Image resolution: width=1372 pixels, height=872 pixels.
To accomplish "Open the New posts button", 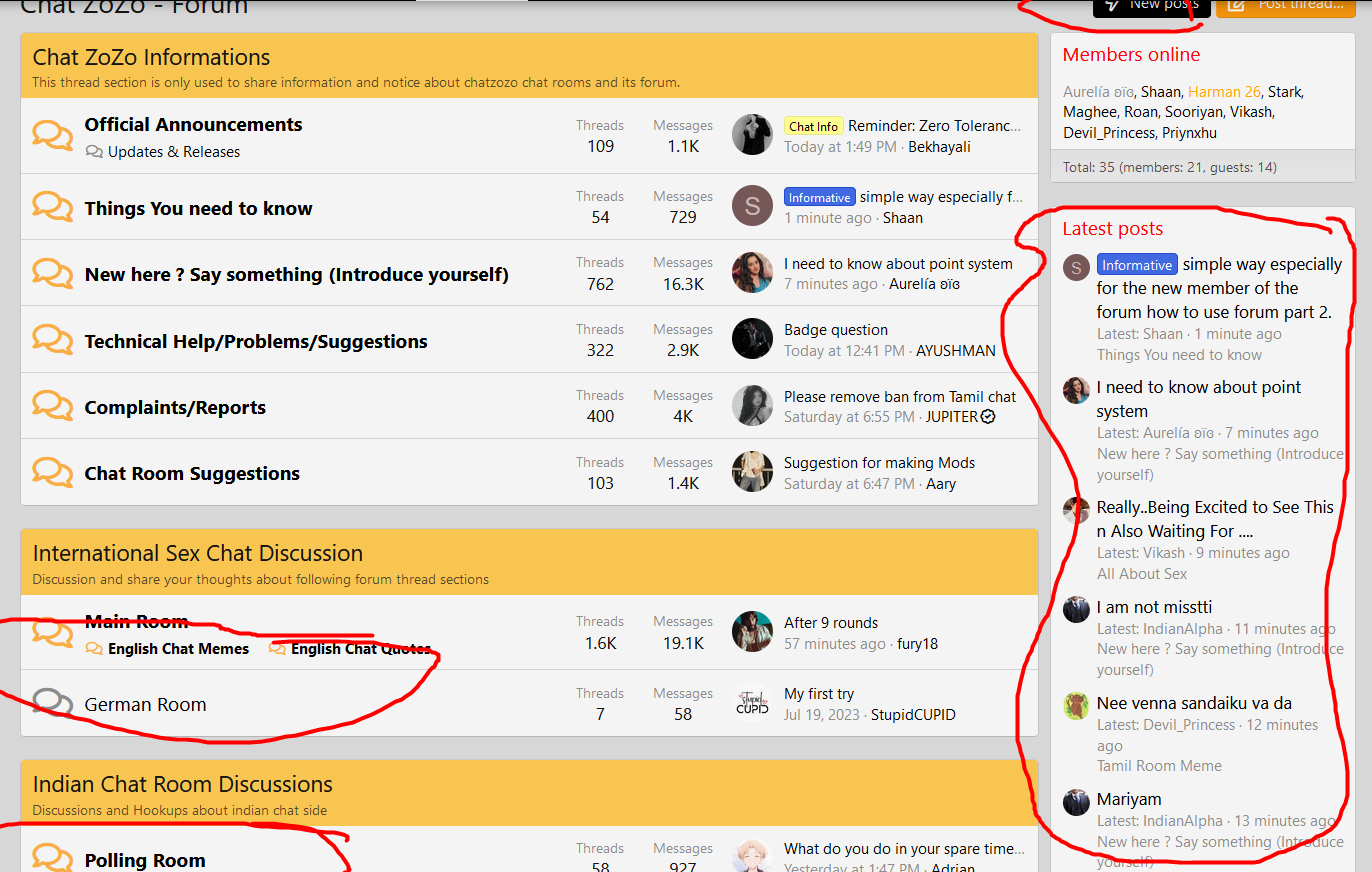I will (1151, 6).
